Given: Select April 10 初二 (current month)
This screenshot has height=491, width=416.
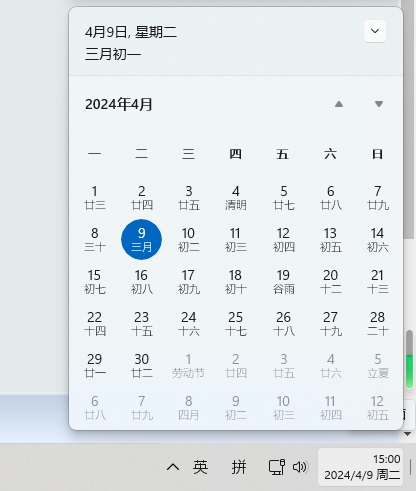Looking at the screenshot, I should (x=189, y=240).
